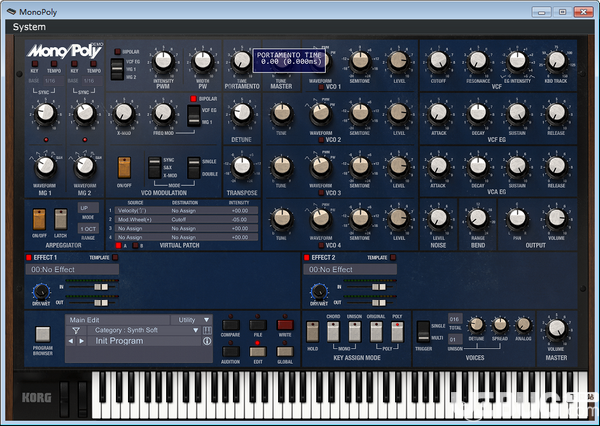Toggle the VCO Modulation On/Off switch
This screenshot has width=600, height=426.
click(124, 168)
